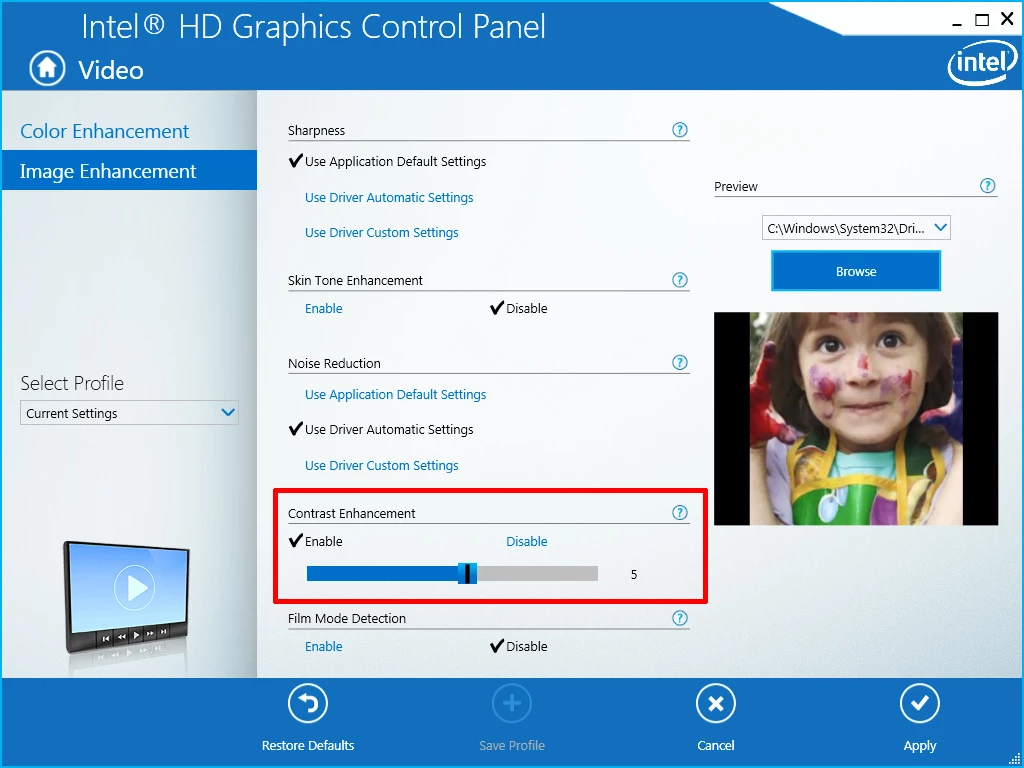1024x768 pixels.
Task: Open the Skin Tone Enhancement help icon
Action: [680, 280]
